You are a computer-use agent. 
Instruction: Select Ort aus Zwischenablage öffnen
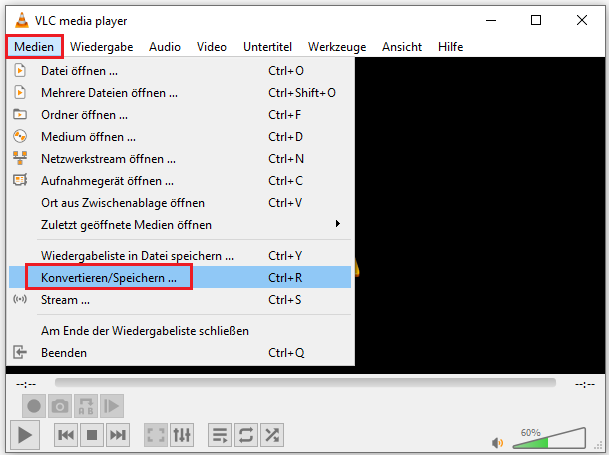(x=180, y=203)
